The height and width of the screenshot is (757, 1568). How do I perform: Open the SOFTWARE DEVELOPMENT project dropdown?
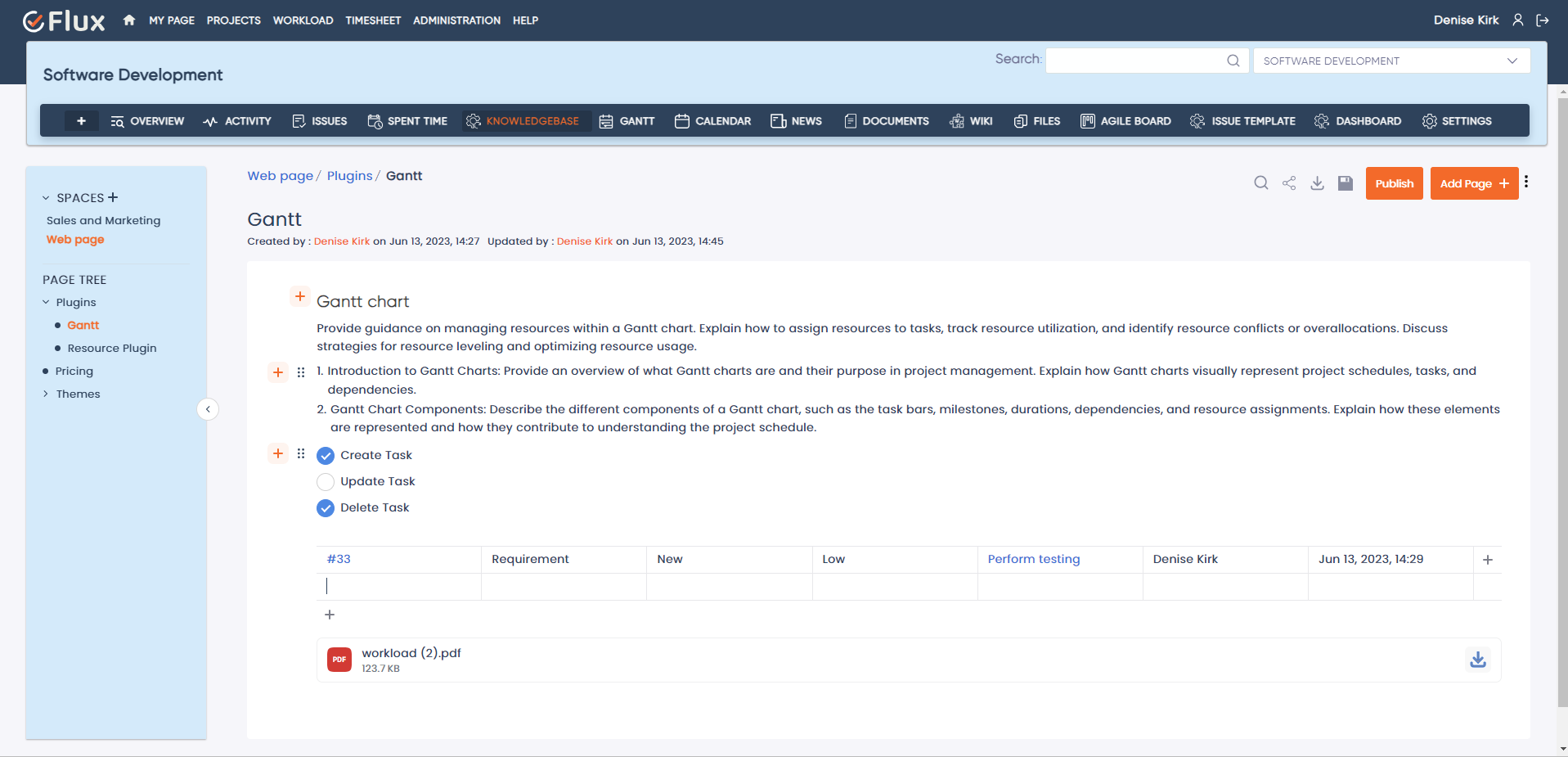pyautogui.click(x=1511, y=60)
